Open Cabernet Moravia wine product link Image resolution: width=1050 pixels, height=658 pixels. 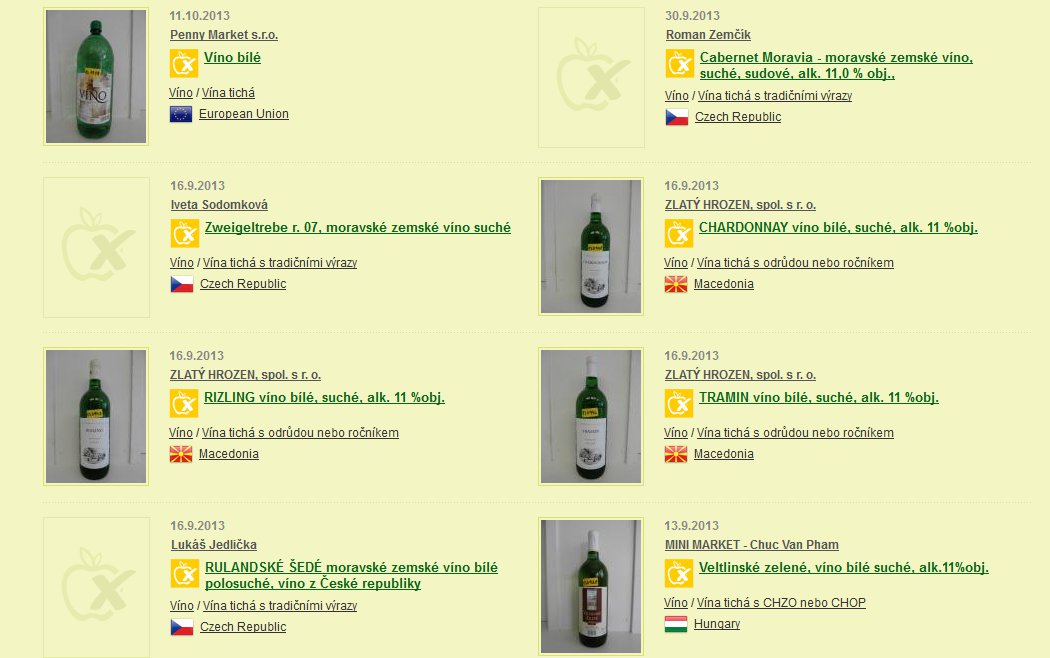pos(836,66)
